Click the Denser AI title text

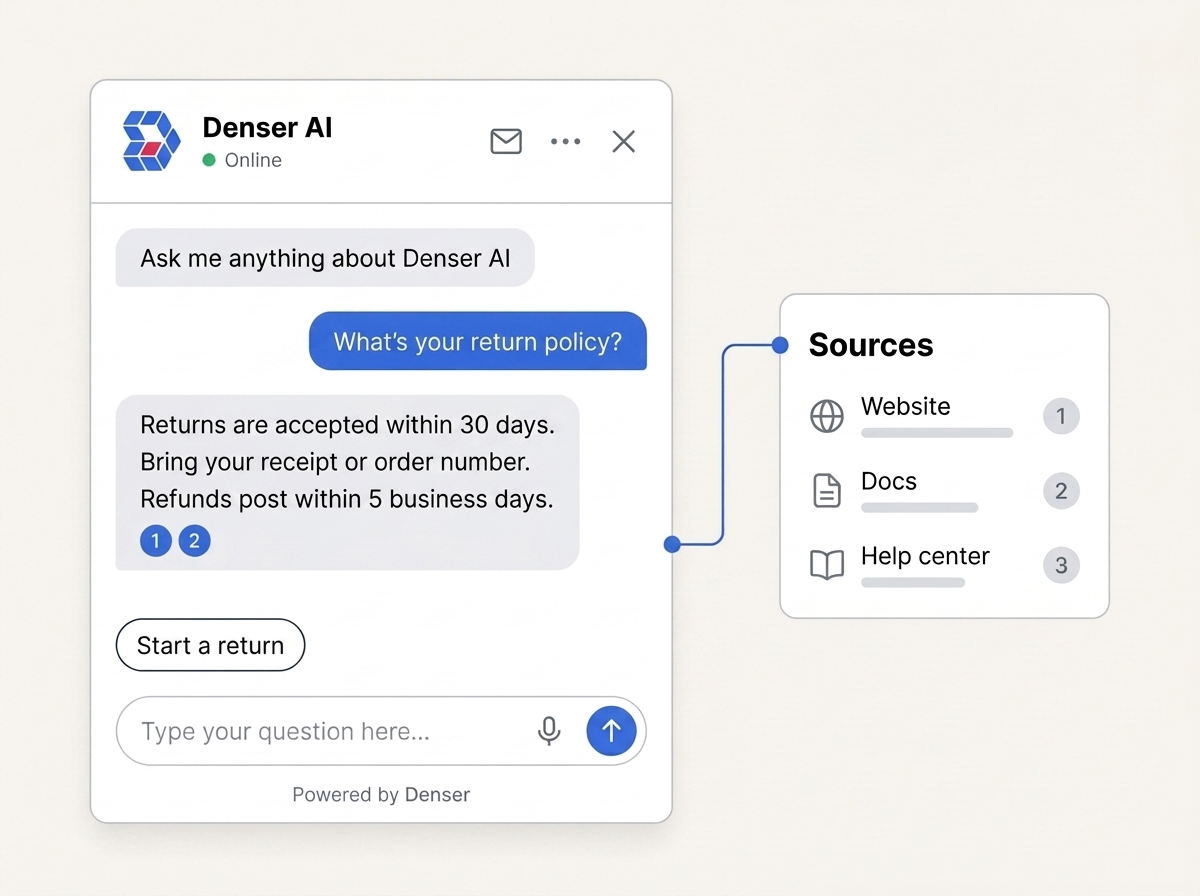[x=267, y=127]
